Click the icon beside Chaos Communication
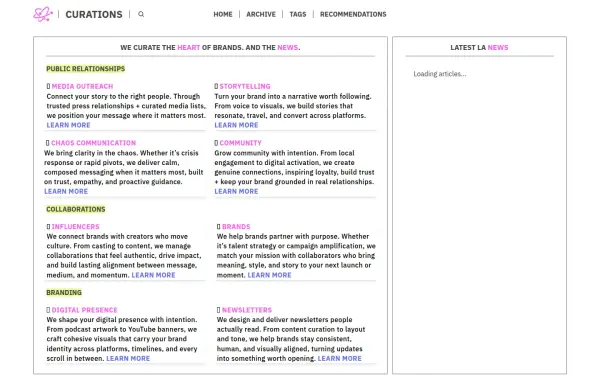This screenshot has height=375, width=600. (x=47, y=143)
